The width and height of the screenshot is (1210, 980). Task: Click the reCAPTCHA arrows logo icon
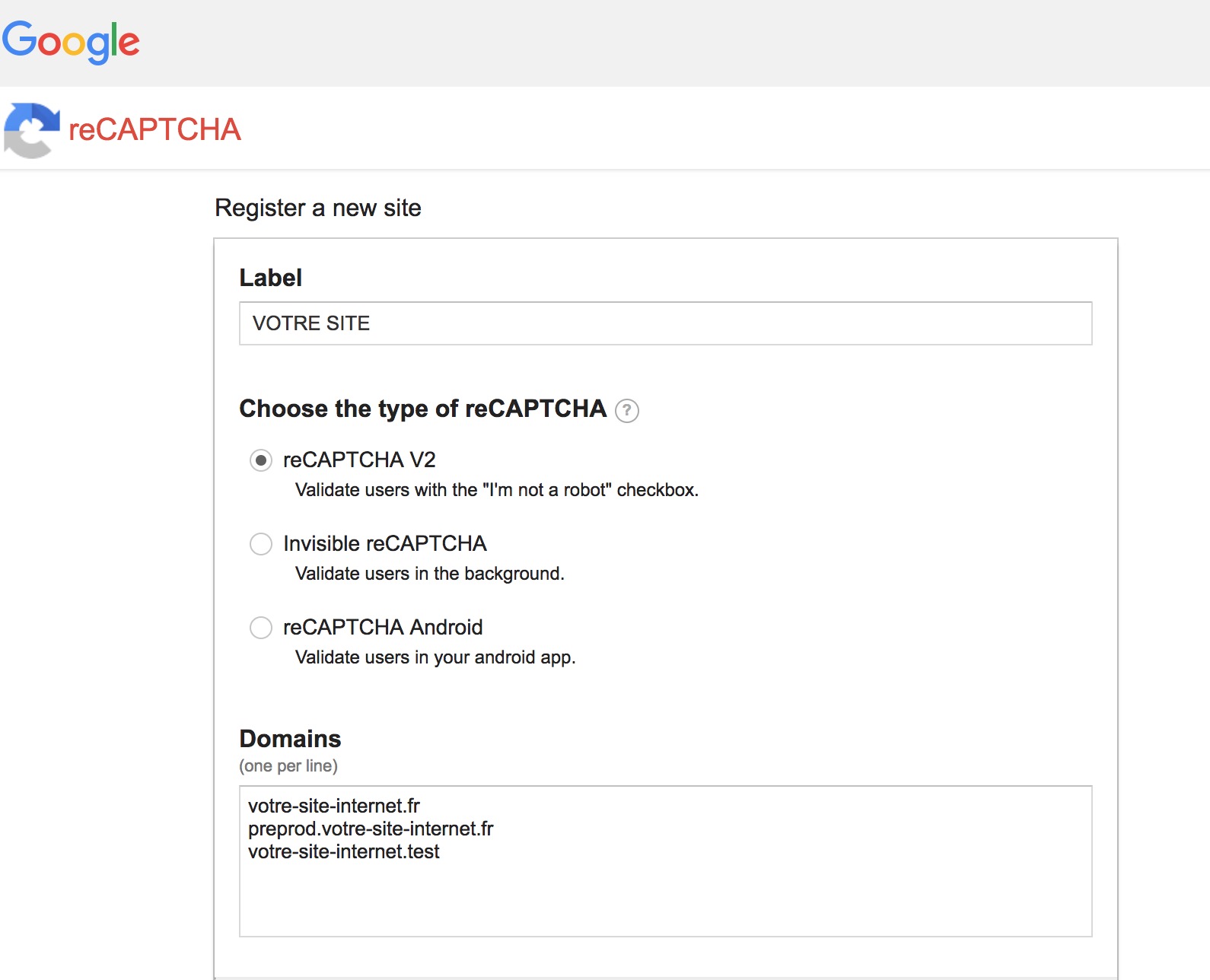(32, 130)
